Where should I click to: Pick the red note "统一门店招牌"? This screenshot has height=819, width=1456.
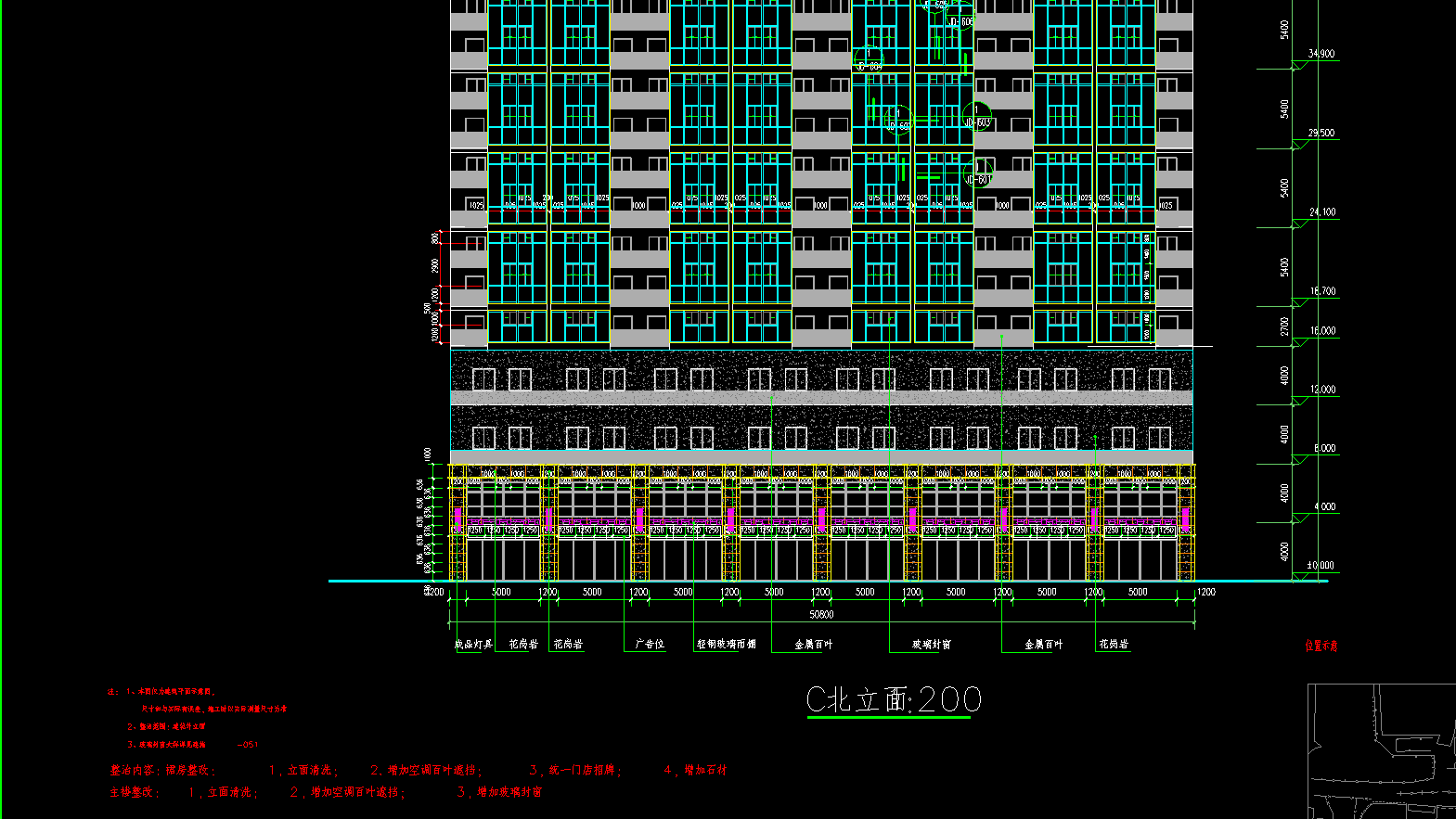pos(582,770)
